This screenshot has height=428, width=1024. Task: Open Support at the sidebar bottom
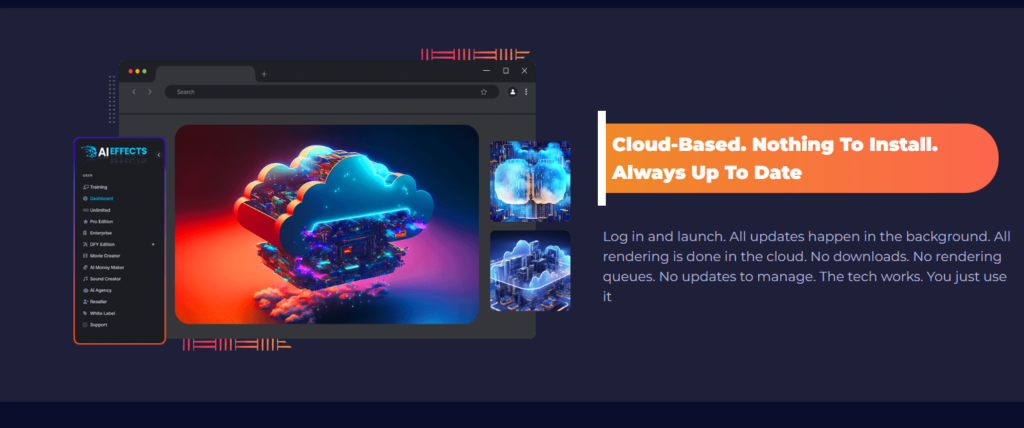pos(95,325)
